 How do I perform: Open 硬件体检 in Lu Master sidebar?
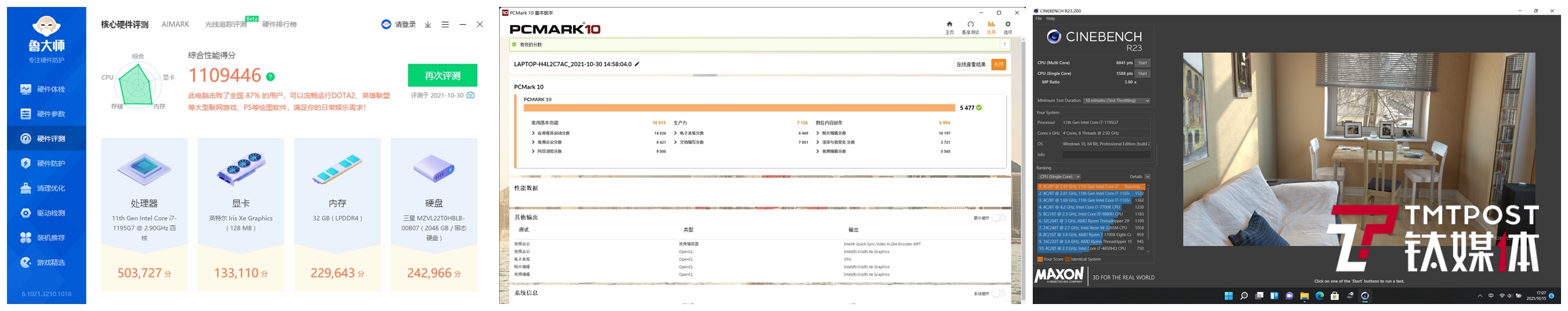point(46,89)
